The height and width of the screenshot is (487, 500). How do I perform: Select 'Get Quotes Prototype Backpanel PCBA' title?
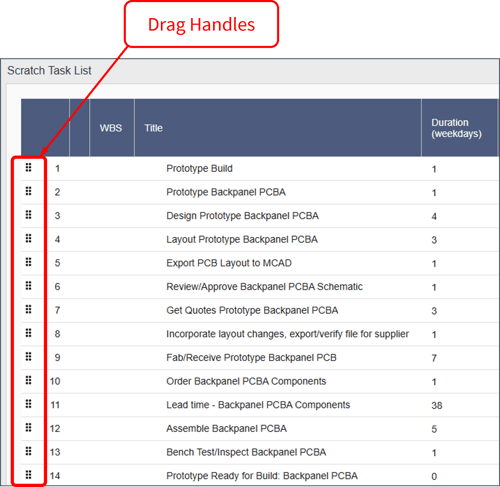(x=252, y=310)
